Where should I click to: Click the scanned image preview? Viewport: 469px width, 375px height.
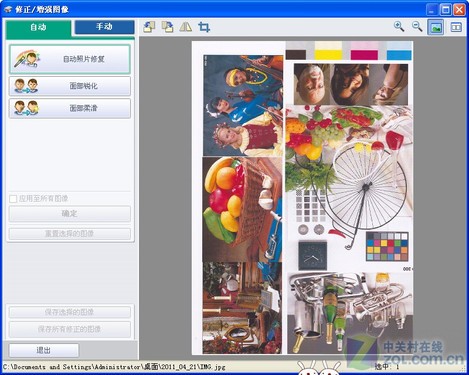[302, 198]
